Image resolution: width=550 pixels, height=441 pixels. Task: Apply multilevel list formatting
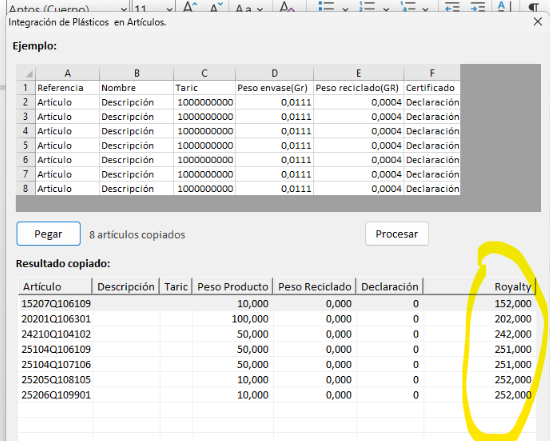click(408, 6)
